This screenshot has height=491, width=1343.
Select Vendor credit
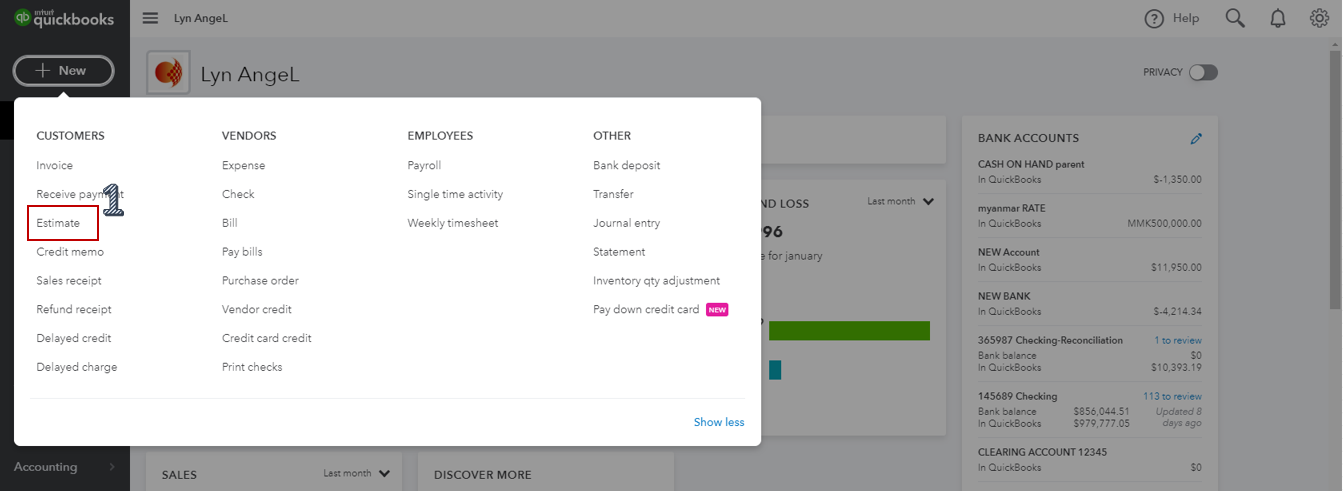pyautogui.click(x=257, y=310)
